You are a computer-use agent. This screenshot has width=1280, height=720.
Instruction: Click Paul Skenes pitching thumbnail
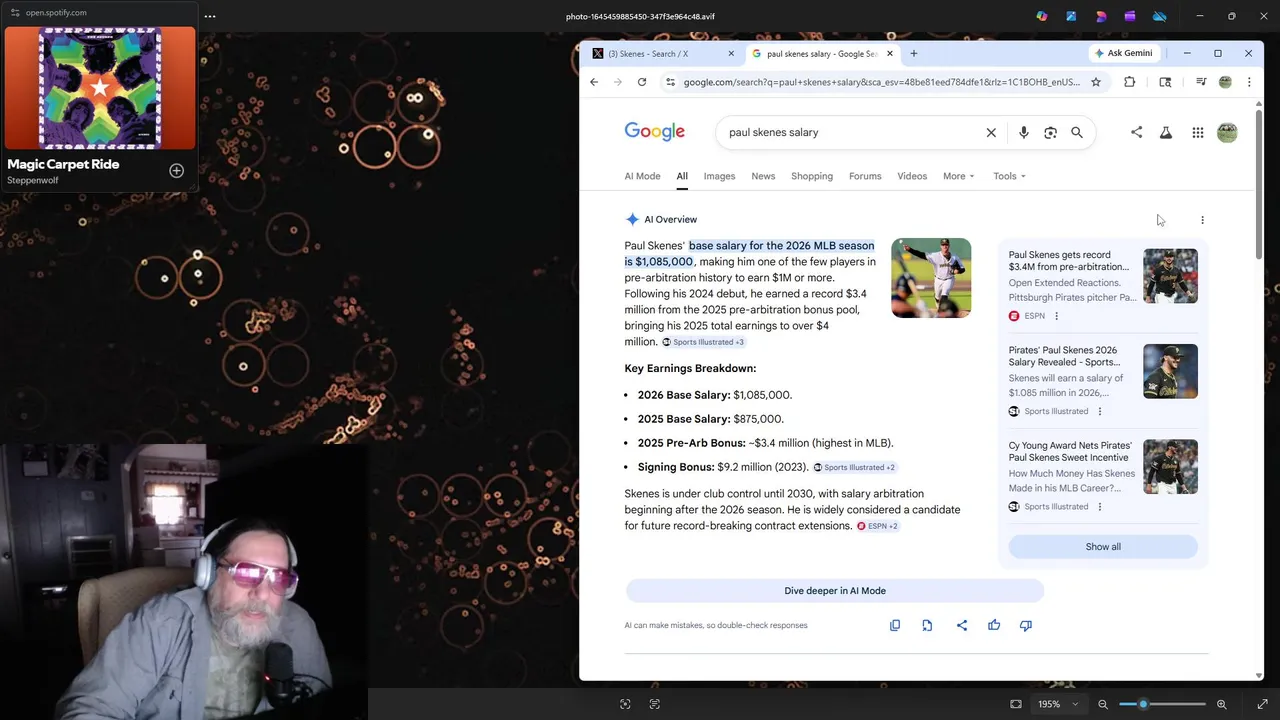pos(931,278)
